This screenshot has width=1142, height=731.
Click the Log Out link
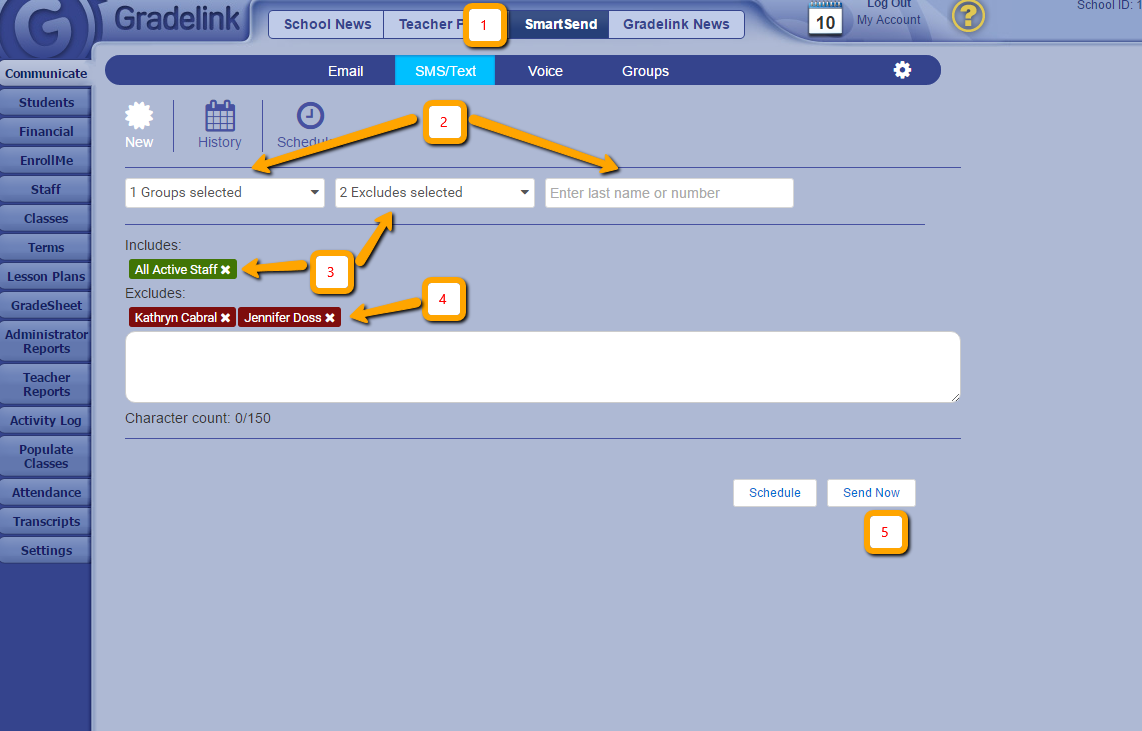(x=889, y=4)
